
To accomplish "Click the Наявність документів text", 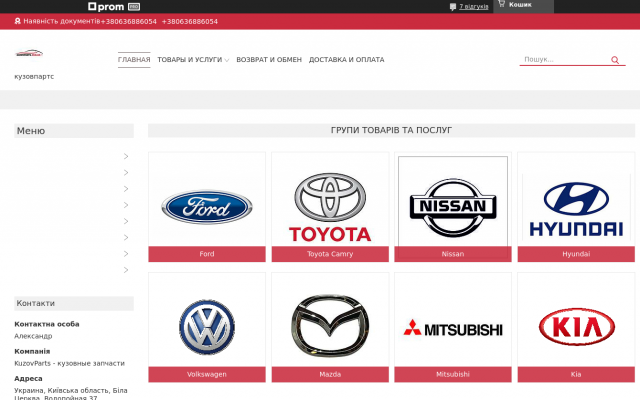I will tap(61, 21).
